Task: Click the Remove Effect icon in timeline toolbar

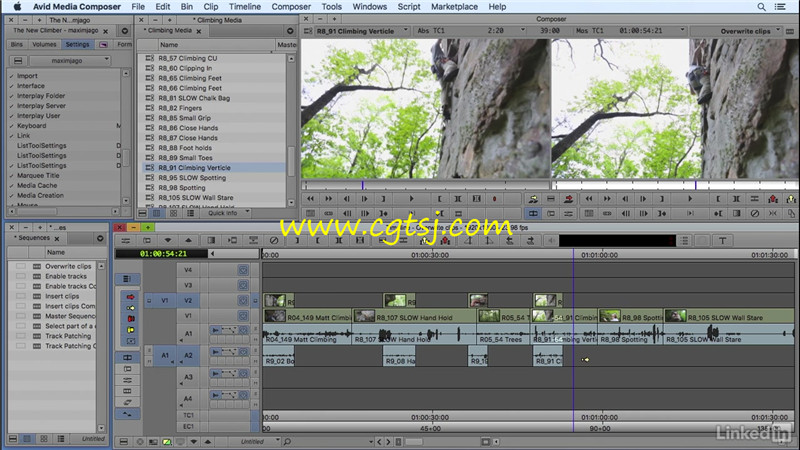Action: [x=274, y=240]
